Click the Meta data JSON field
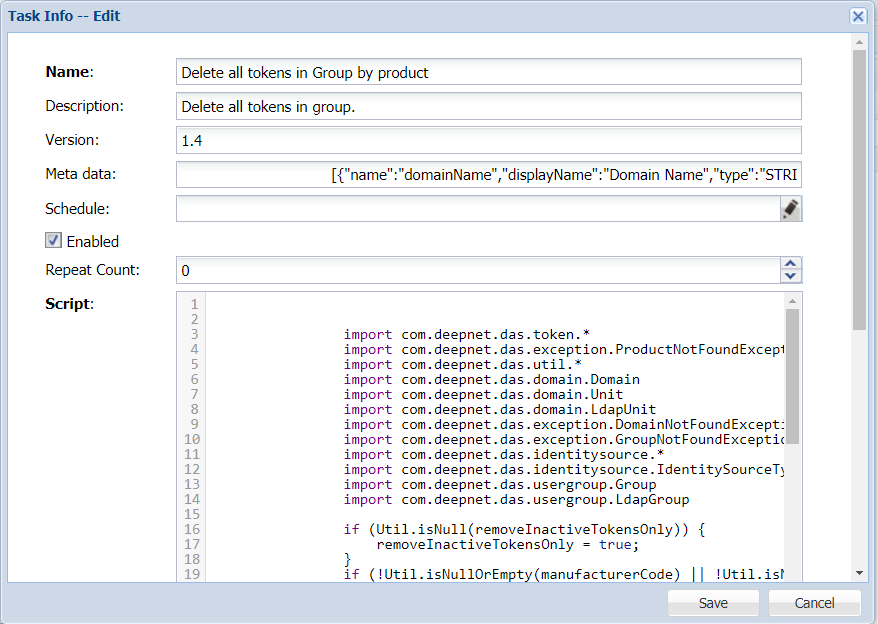This screenshot has height=624, width=878. [x=488, y=175]
